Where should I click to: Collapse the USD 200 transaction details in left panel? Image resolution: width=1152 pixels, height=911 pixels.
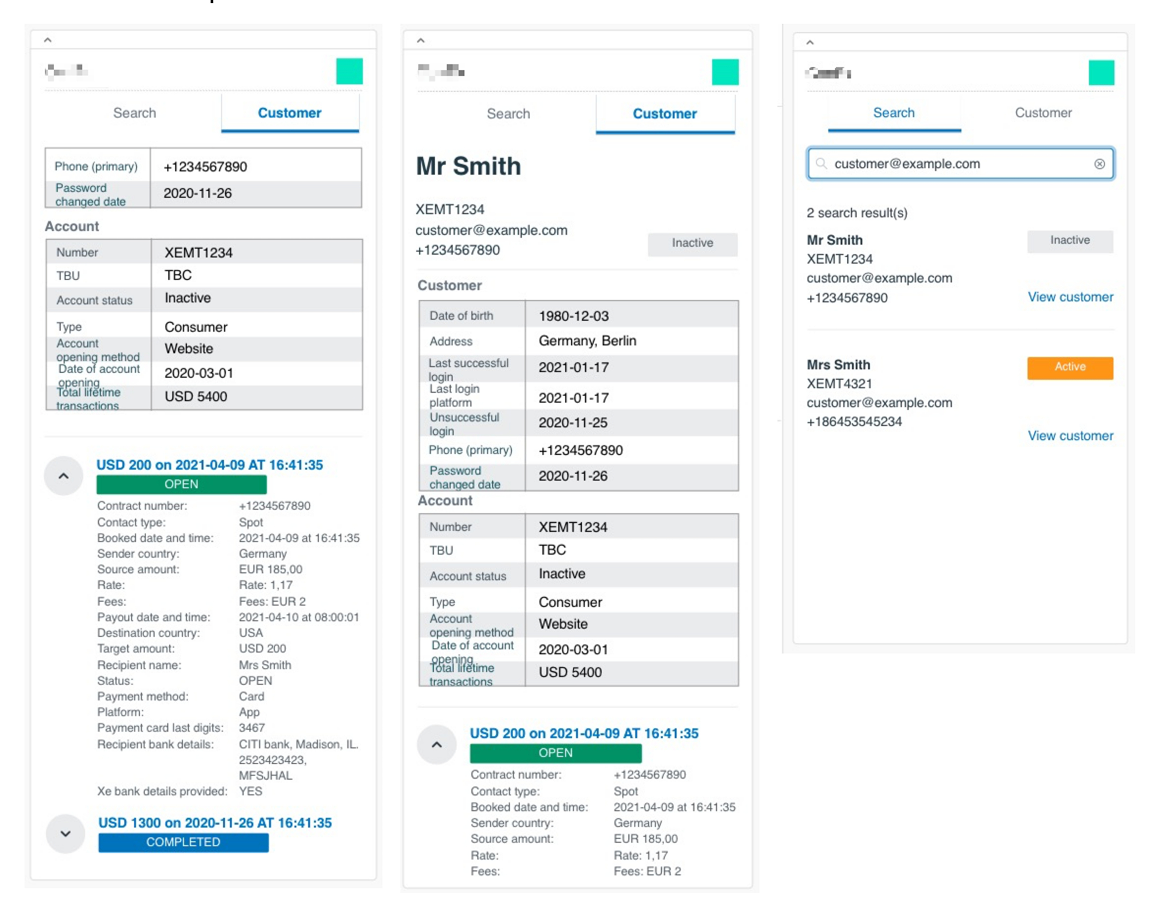(64, 475)
